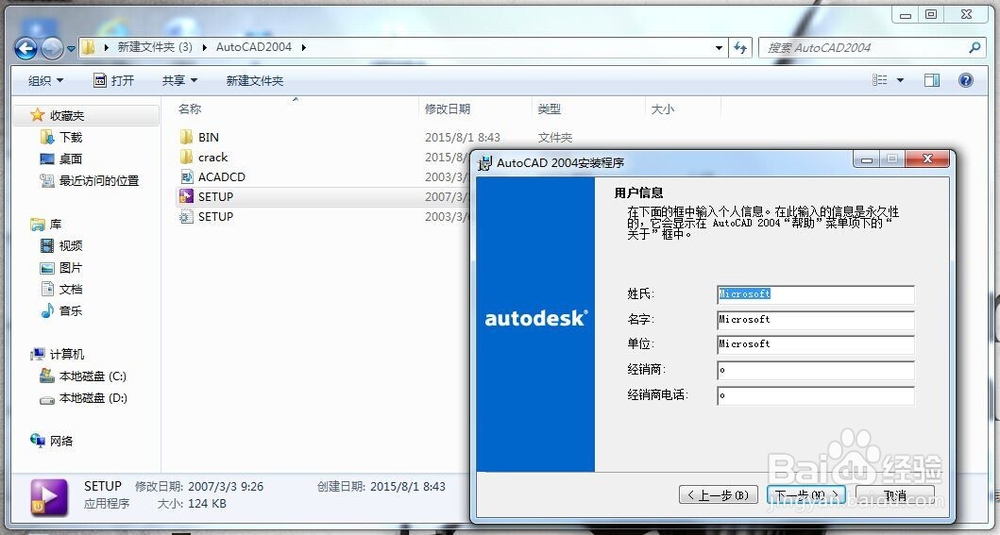Screen dimensions: 1000x535
Task: Click the 下一步(N) next button
Action: point(807,495)
